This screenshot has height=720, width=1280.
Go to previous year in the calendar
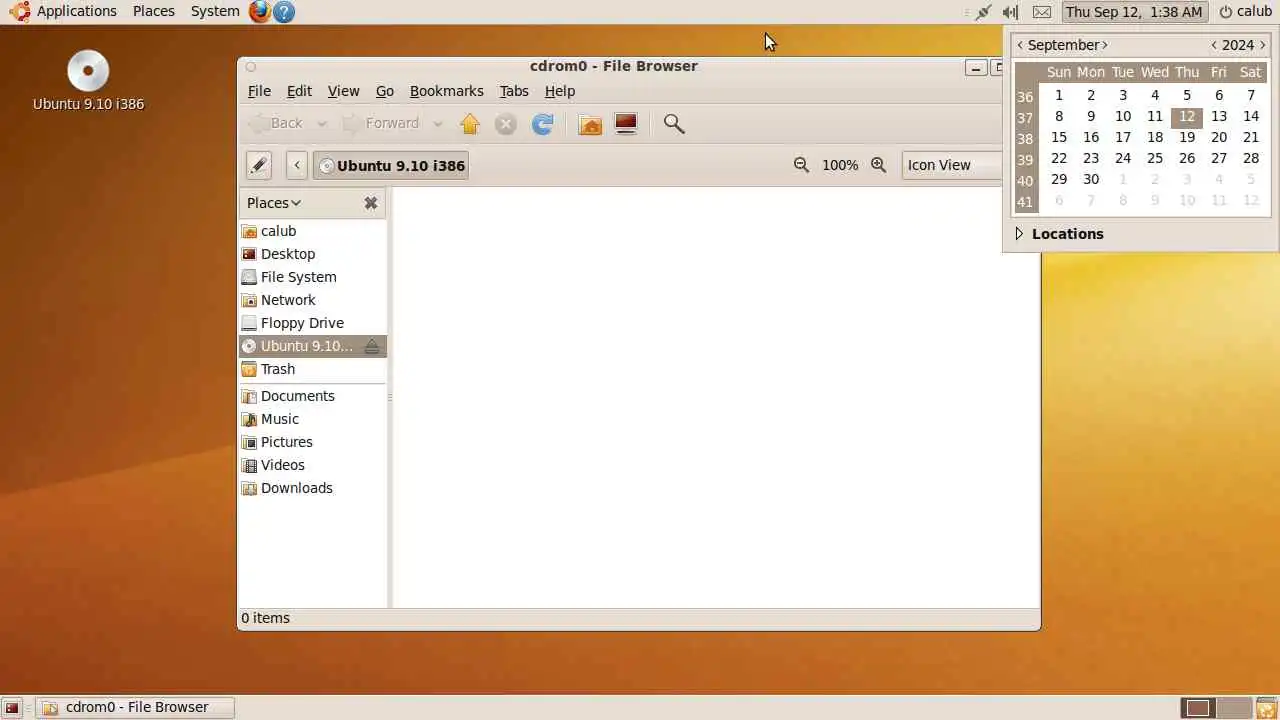pyautogui.click(x=1214, y=45)
